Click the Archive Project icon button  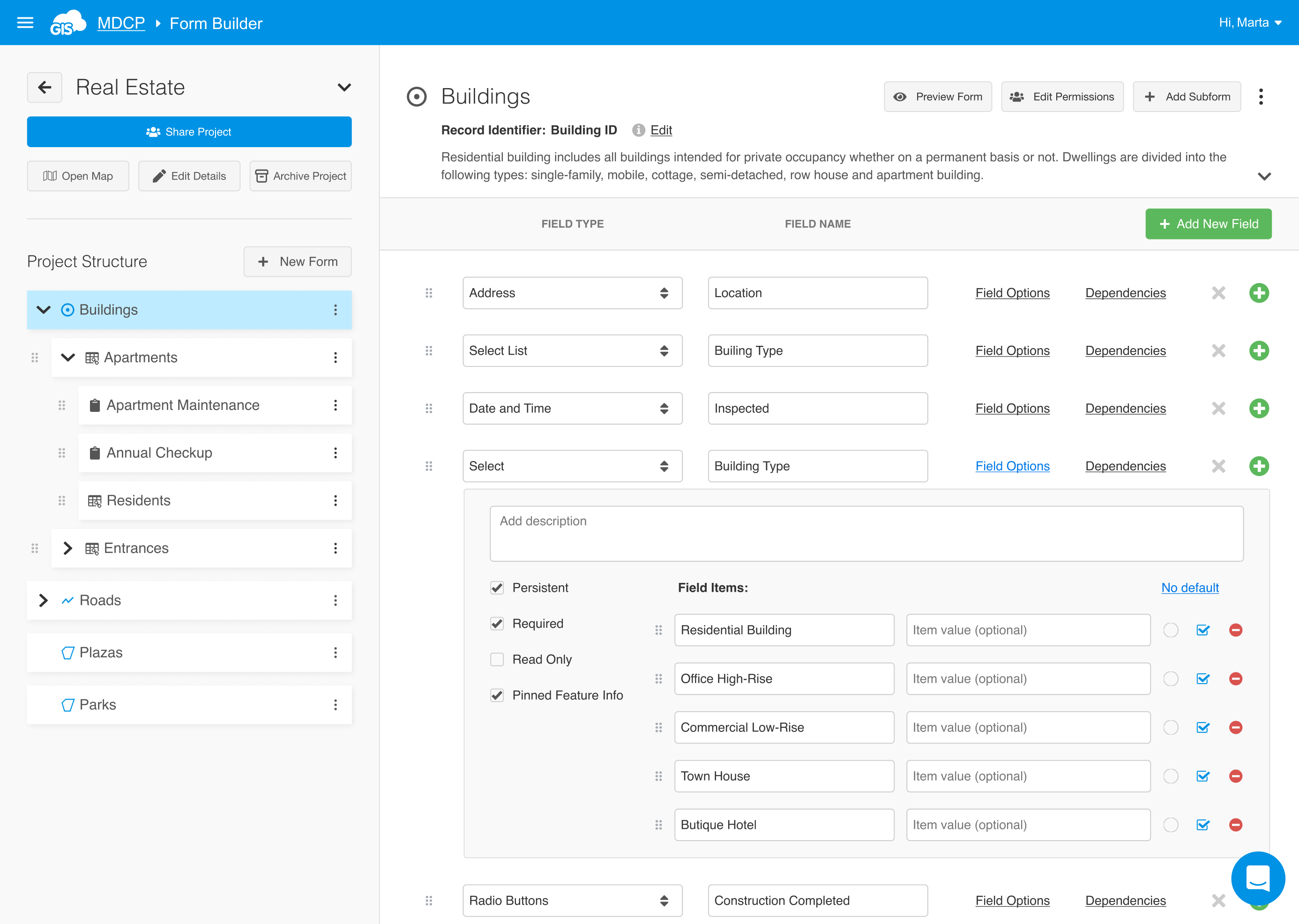262,176
